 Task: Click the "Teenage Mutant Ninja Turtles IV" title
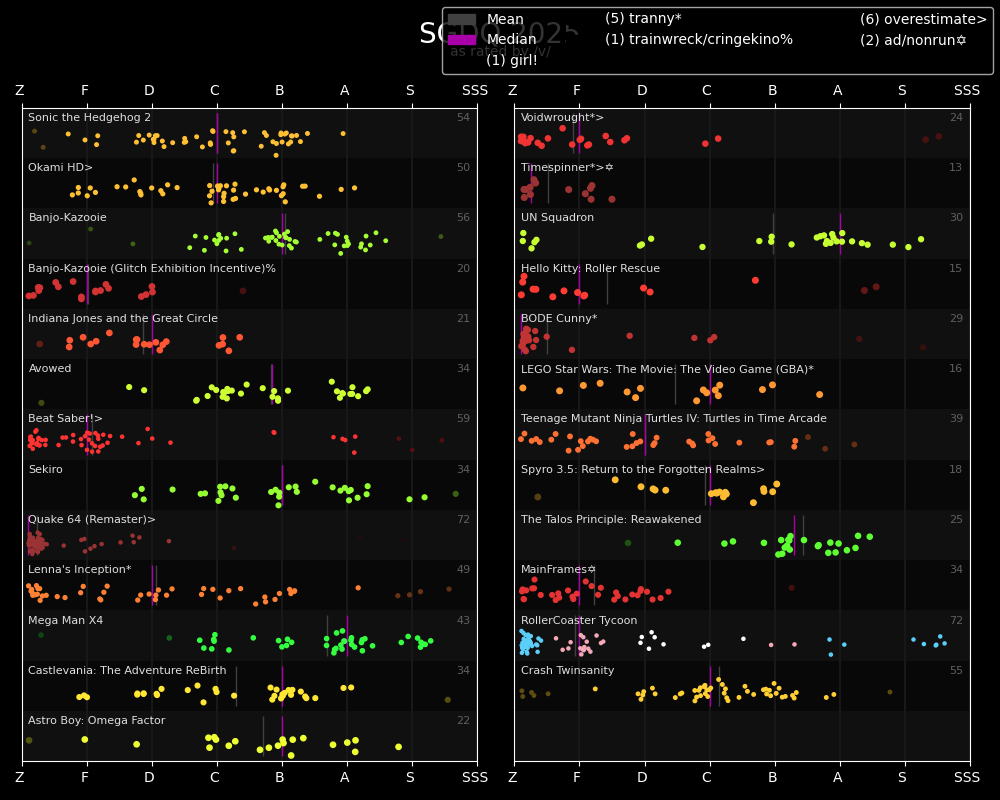point(673,419)
